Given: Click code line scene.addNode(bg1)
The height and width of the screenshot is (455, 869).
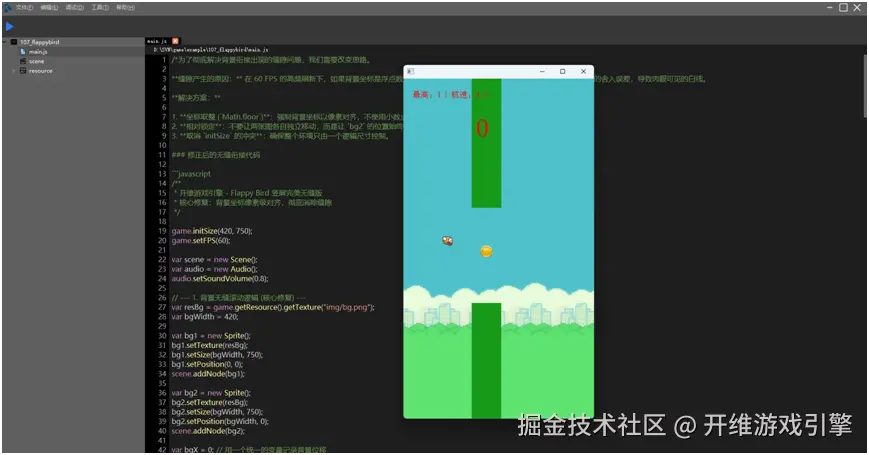Looking at the screenshot, I should [208, 374].
